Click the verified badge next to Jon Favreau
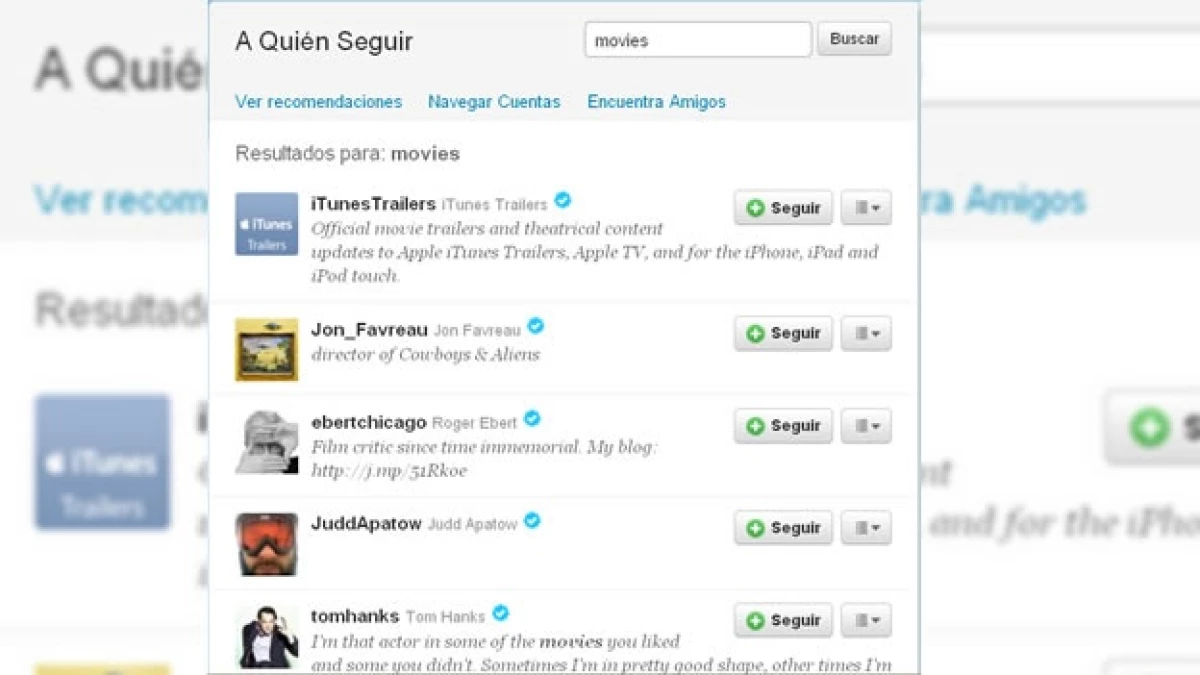Image resolution: width=1200 pixels, height=675 pixels. click(536, 326)
